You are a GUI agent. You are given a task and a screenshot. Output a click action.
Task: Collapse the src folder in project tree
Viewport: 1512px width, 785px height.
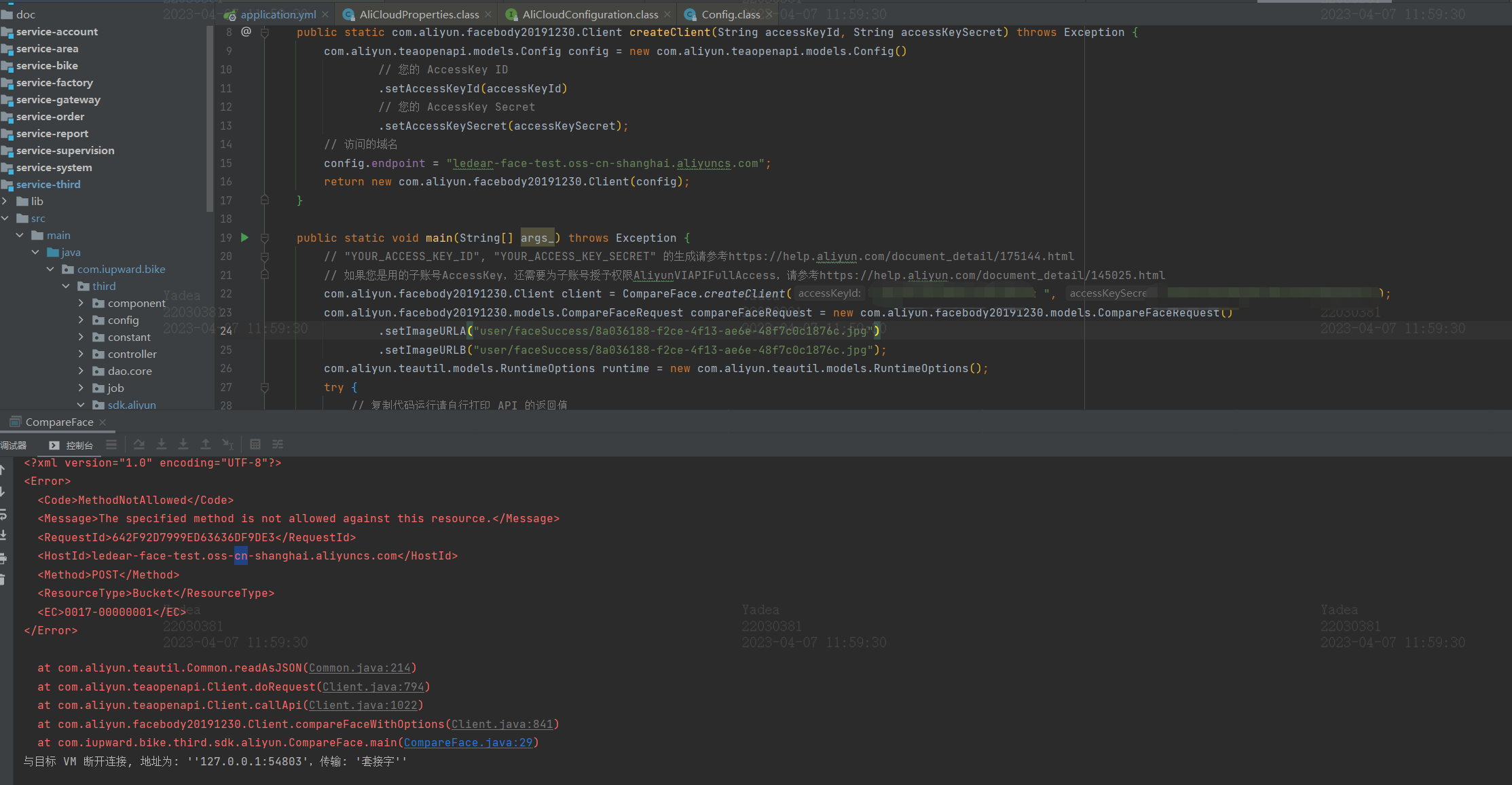point(5,218)
